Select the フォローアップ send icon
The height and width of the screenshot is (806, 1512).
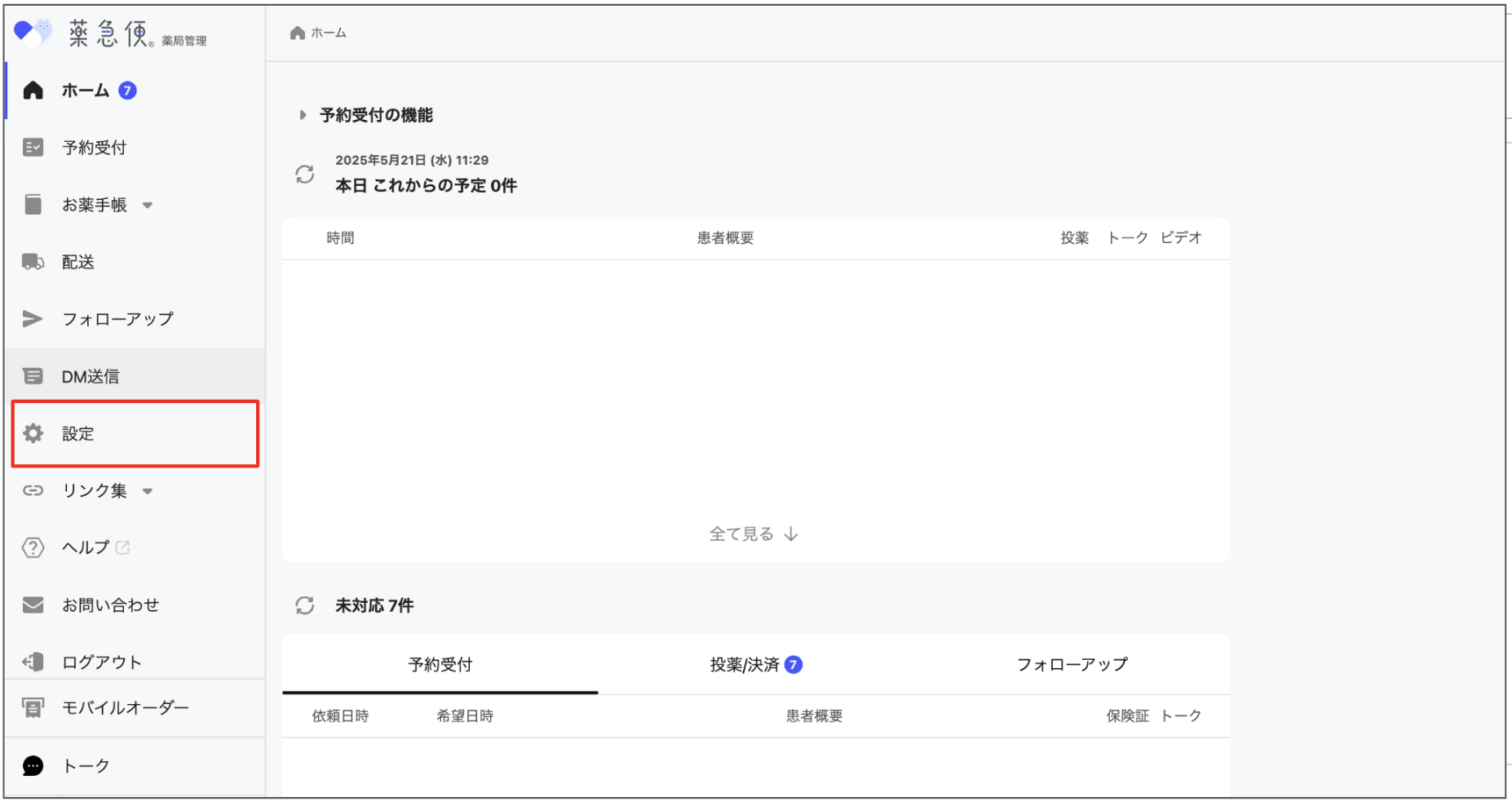tap(33, 319)
